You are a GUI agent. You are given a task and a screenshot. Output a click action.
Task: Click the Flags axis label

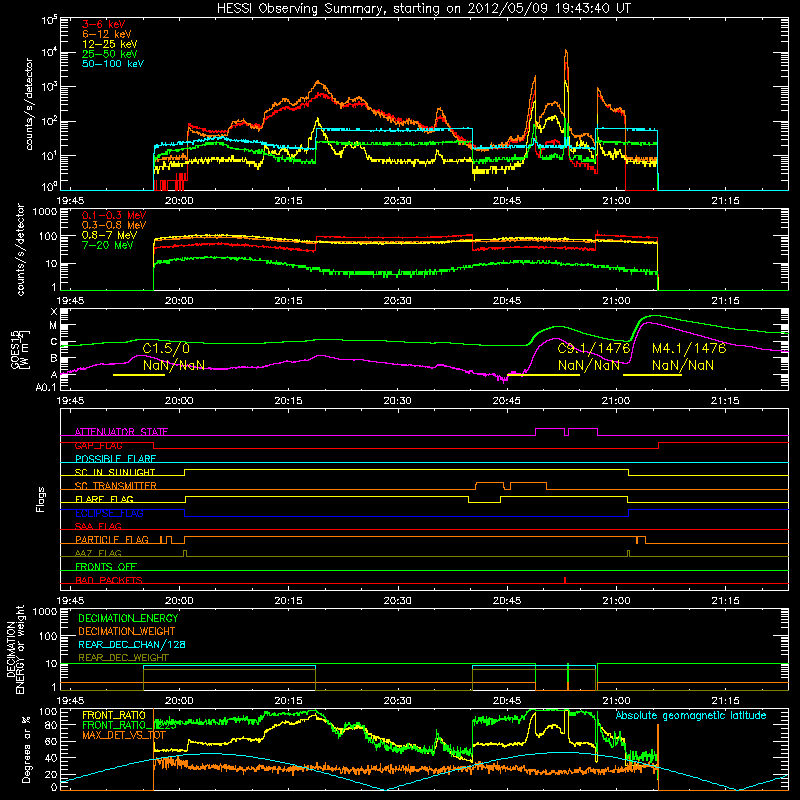pos(40,500)
